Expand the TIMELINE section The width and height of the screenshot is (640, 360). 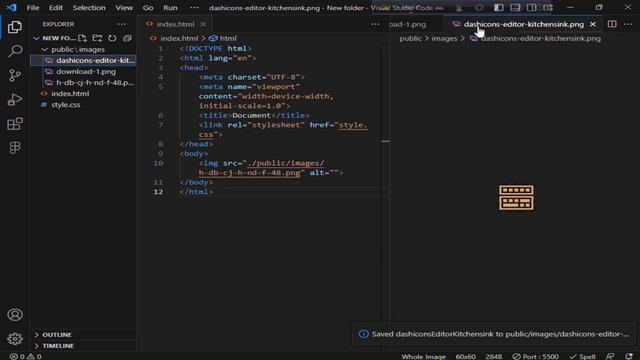(x=83, y=346)
